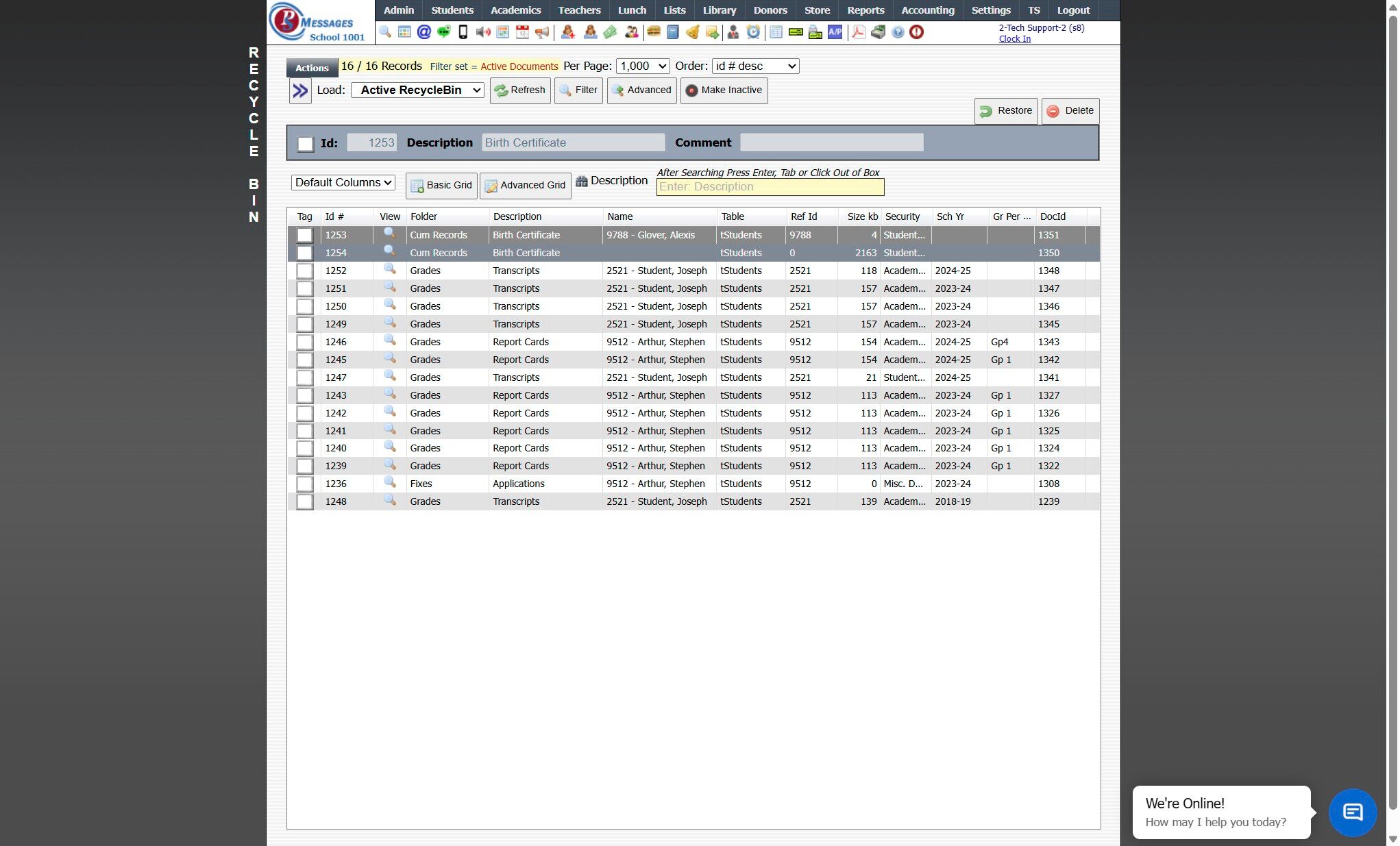Click the blue help question icon

tap(898, 32)
